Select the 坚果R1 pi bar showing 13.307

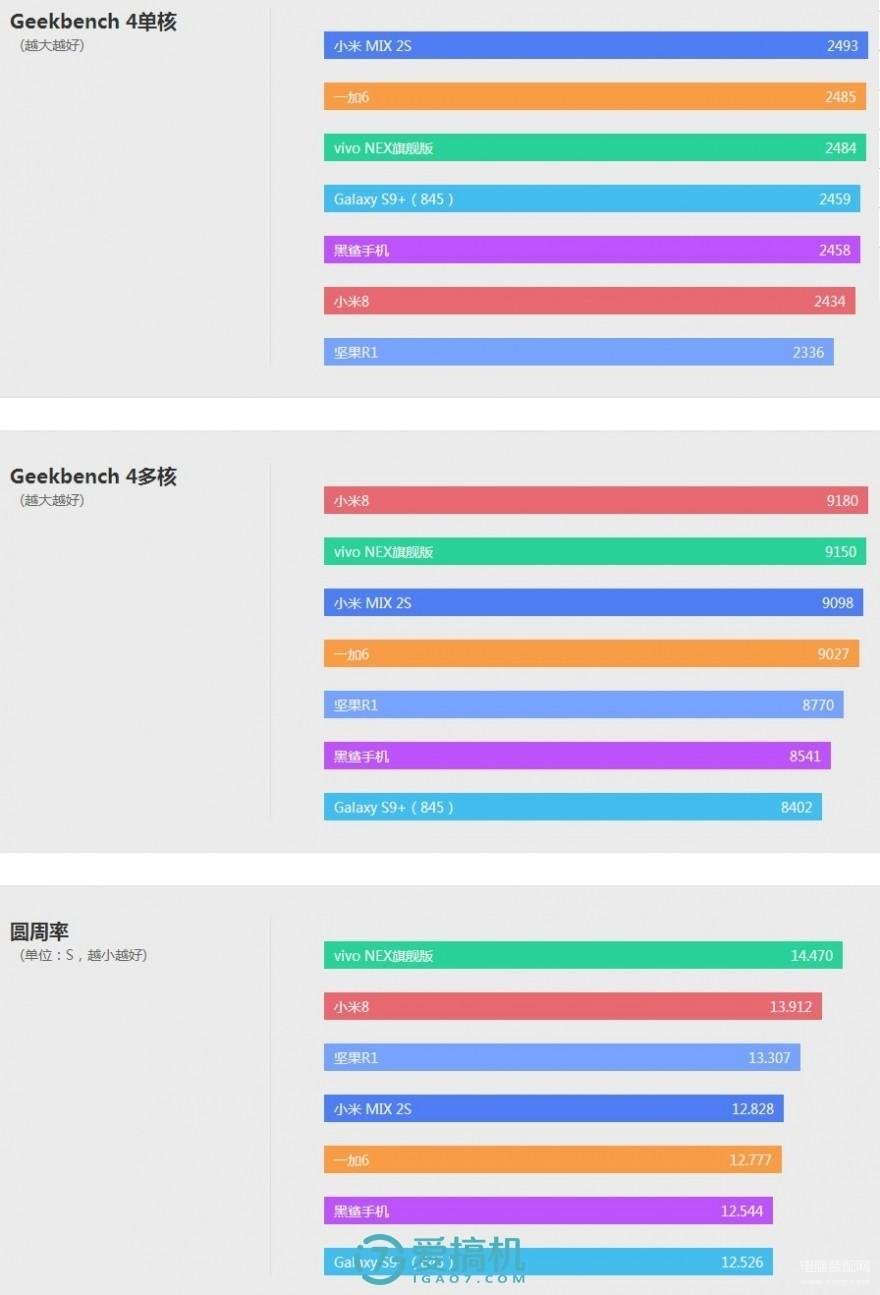(562, 1057)
